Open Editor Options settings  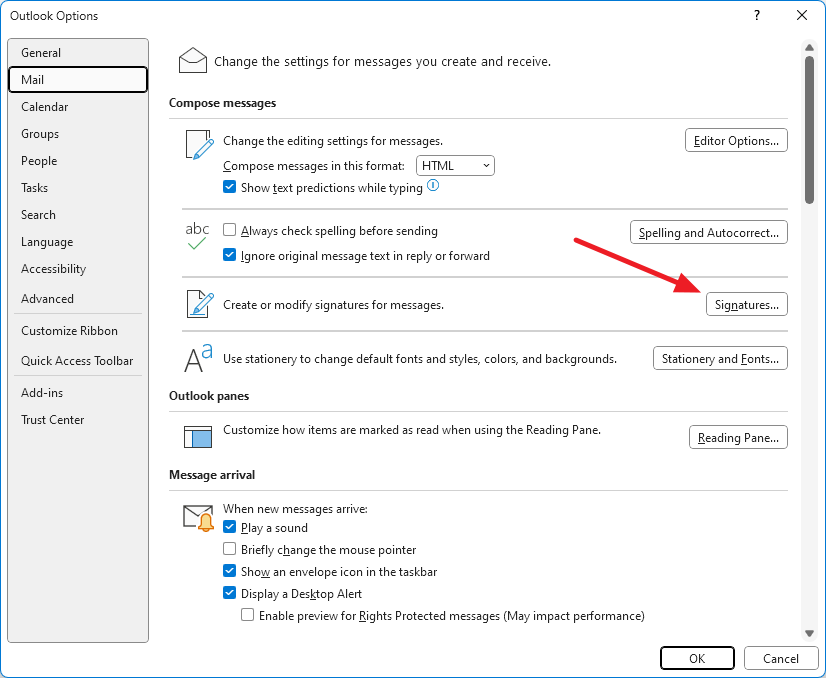(736, 140)
